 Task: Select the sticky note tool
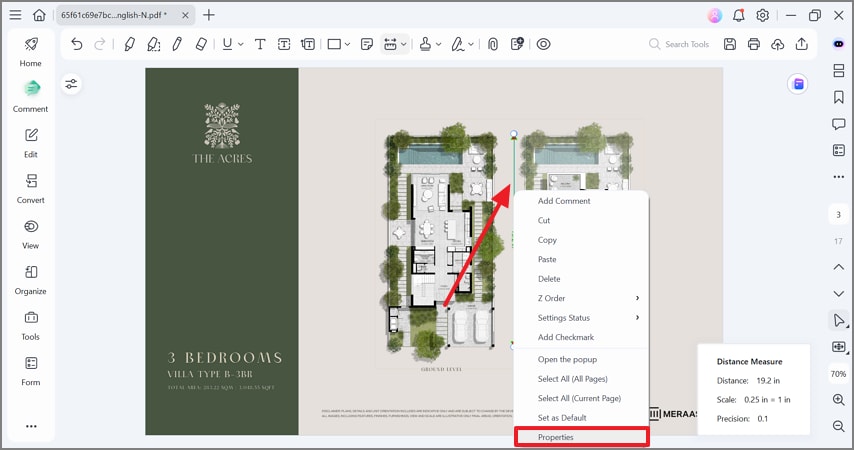point(367,44)
